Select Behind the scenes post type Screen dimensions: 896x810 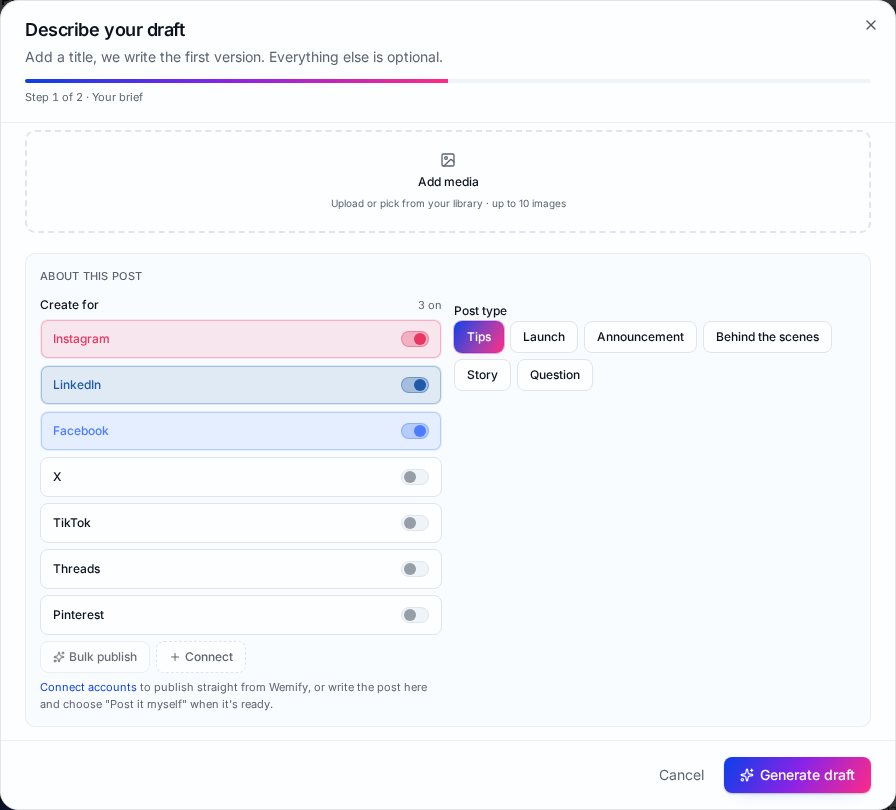tap(767, 337)
